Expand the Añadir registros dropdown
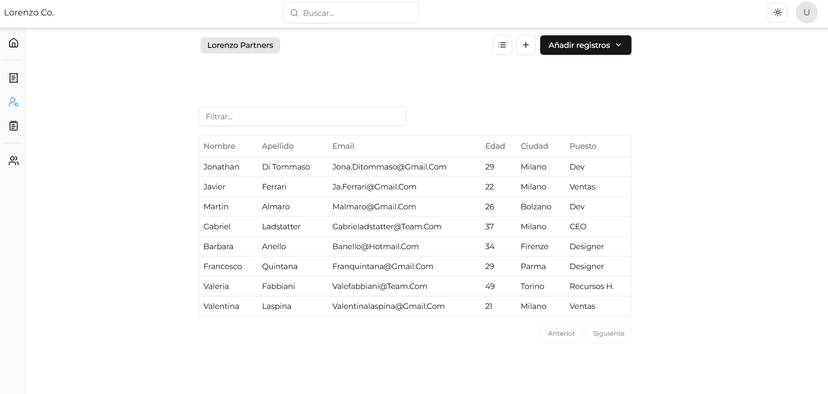 (x=585, y=45)
